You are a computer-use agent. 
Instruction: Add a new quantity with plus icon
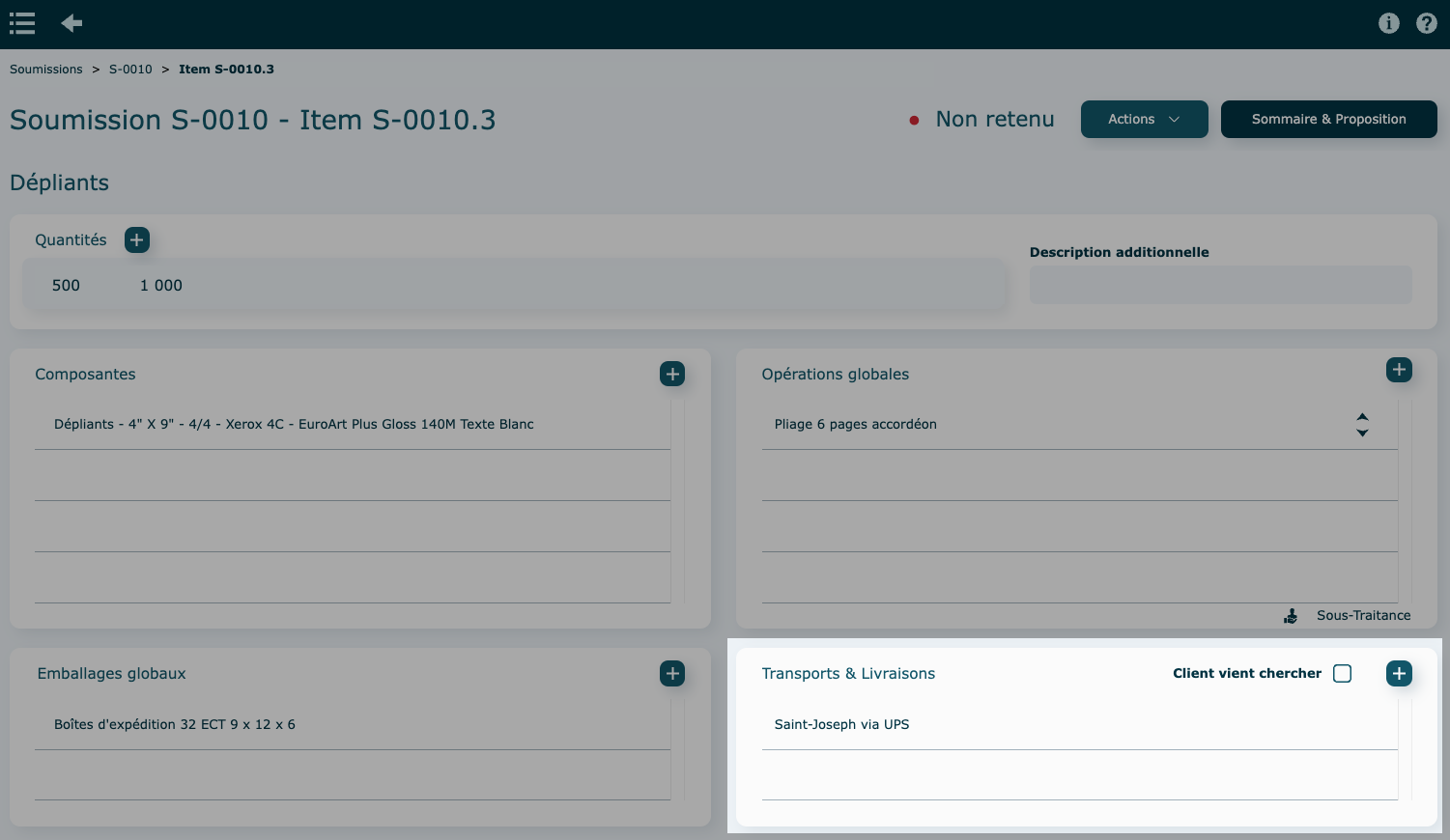137,240
